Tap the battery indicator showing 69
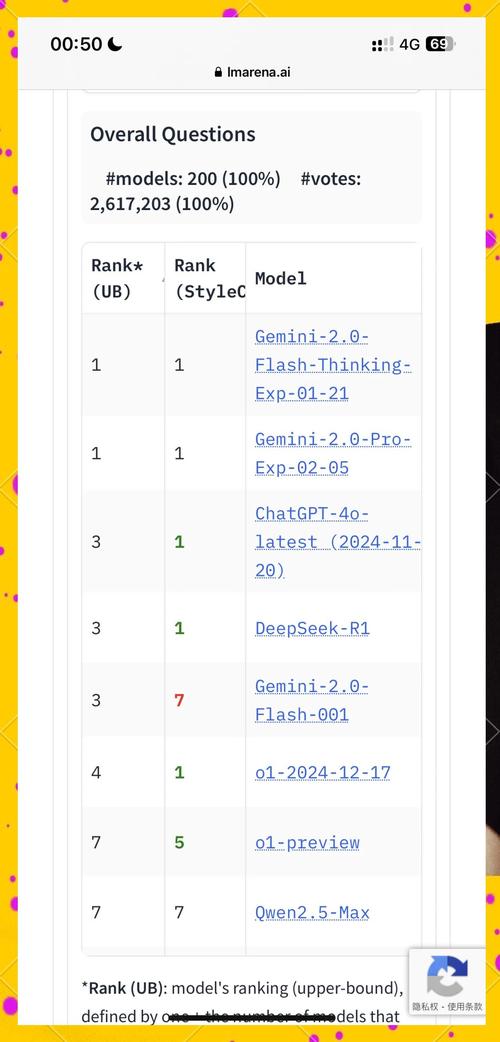 (440, 45)
